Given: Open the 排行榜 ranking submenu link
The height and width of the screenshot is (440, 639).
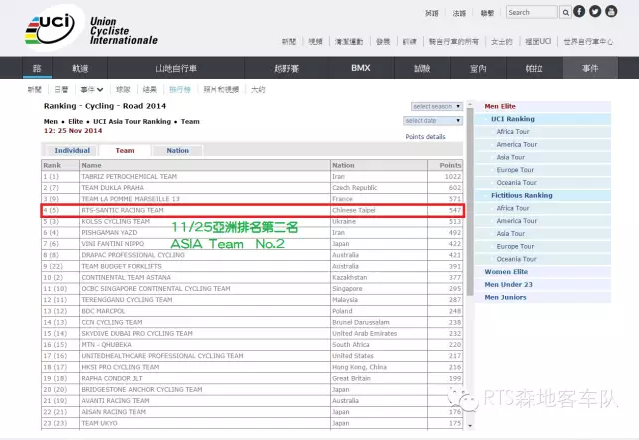Looking at the screenshot, I should 180,90.
